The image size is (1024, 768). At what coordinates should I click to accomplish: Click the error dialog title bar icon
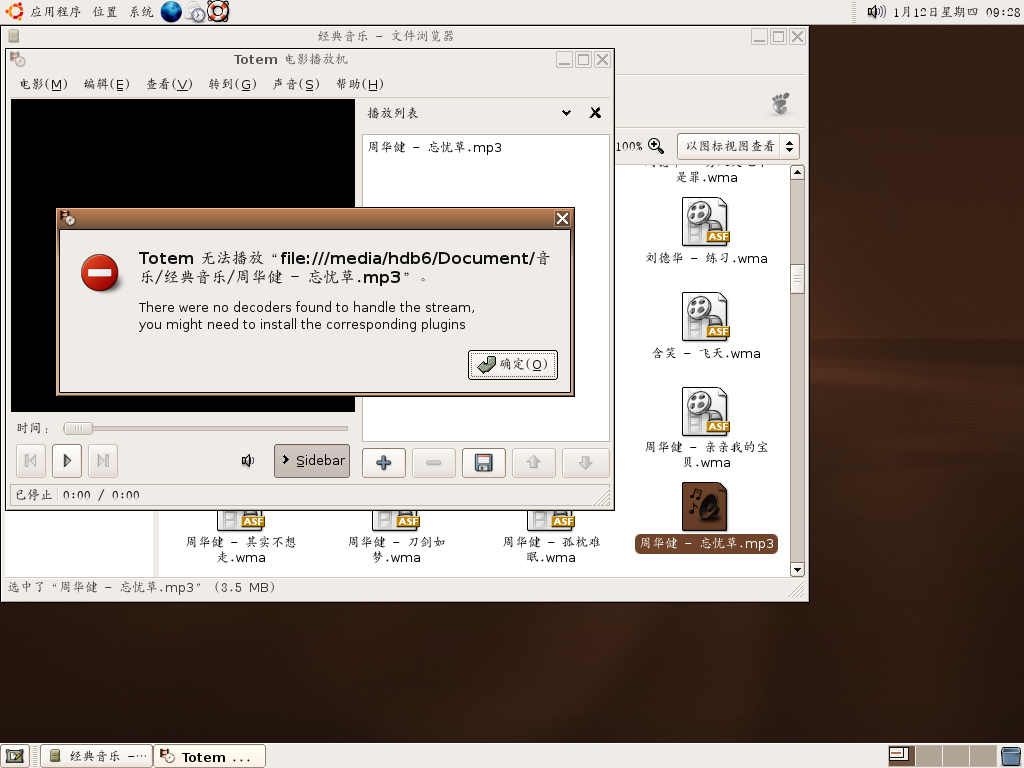[x=68, y=218]
